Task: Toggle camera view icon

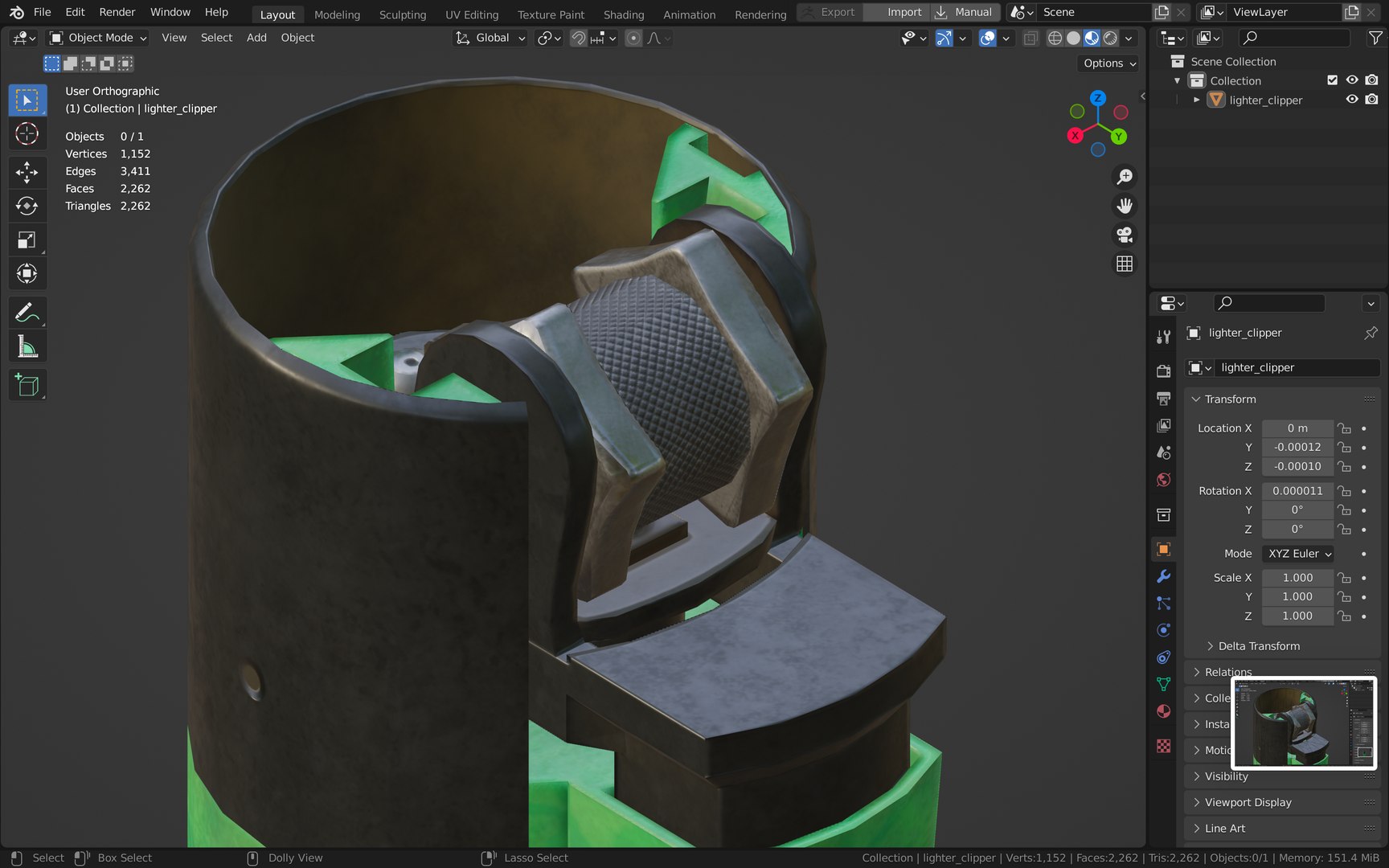Action: [x=1125, y=235]
